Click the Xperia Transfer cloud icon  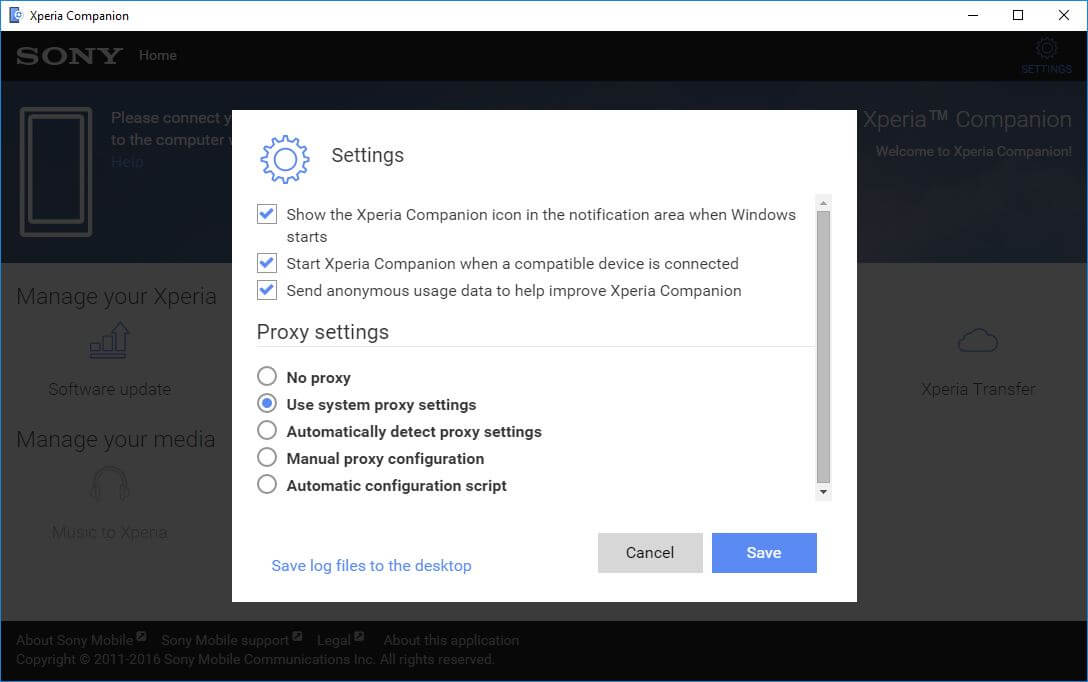(978, 341)
